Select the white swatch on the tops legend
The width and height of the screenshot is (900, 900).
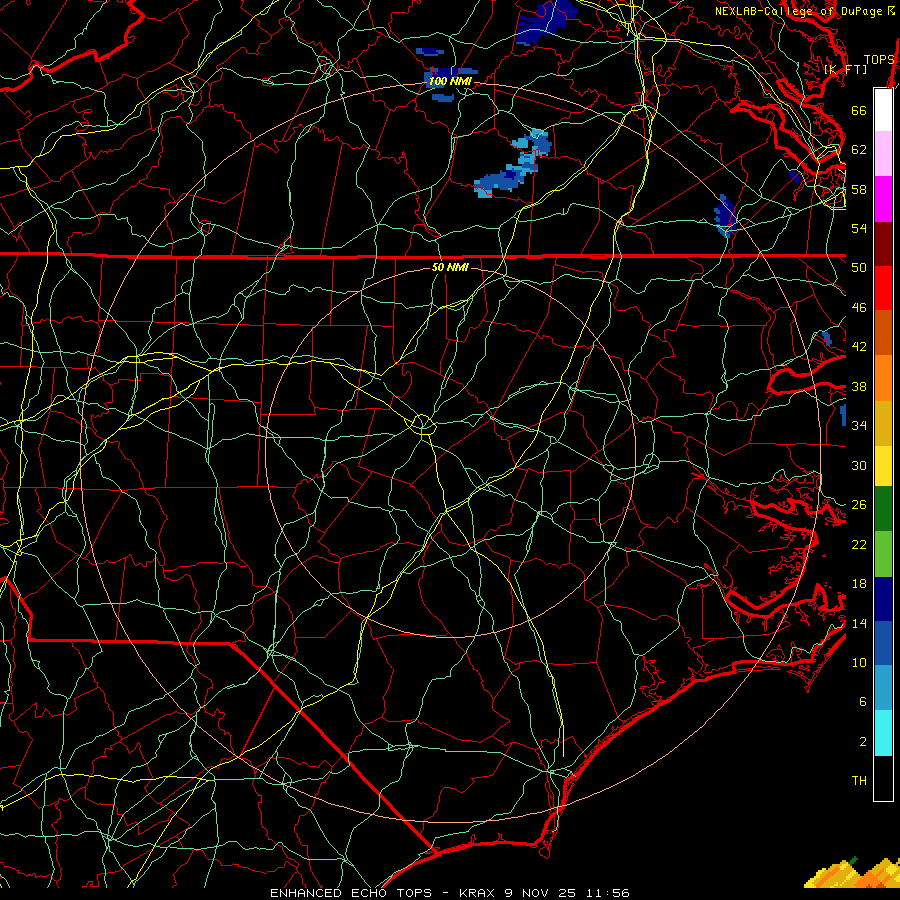(x=883, y=110)
